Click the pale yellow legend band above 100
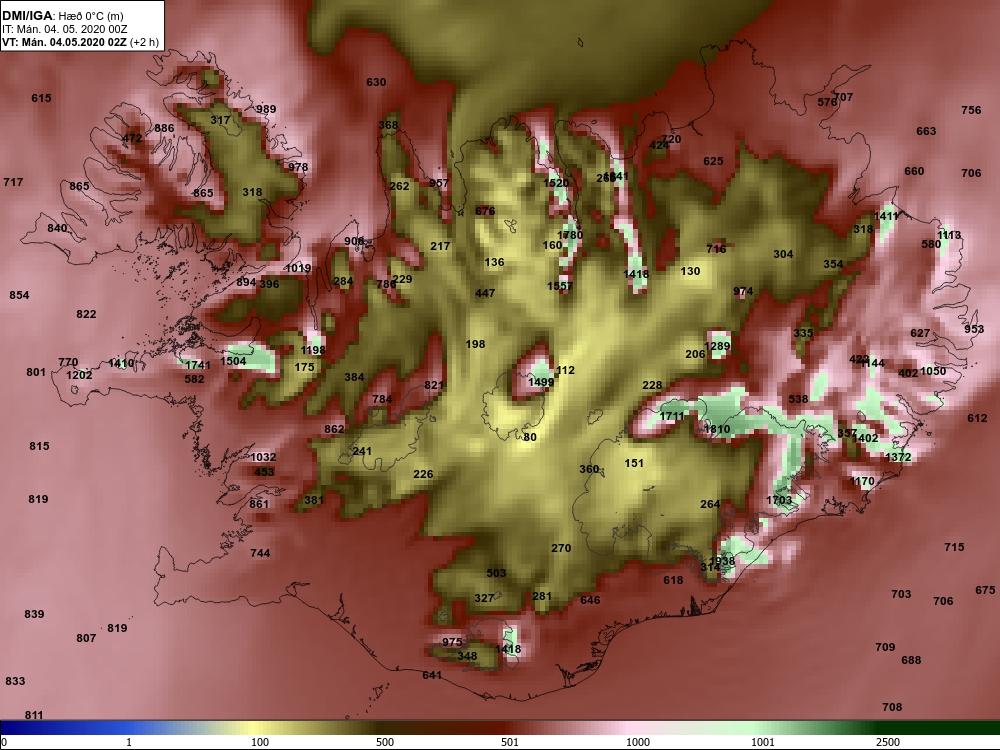 click(255, 728)
